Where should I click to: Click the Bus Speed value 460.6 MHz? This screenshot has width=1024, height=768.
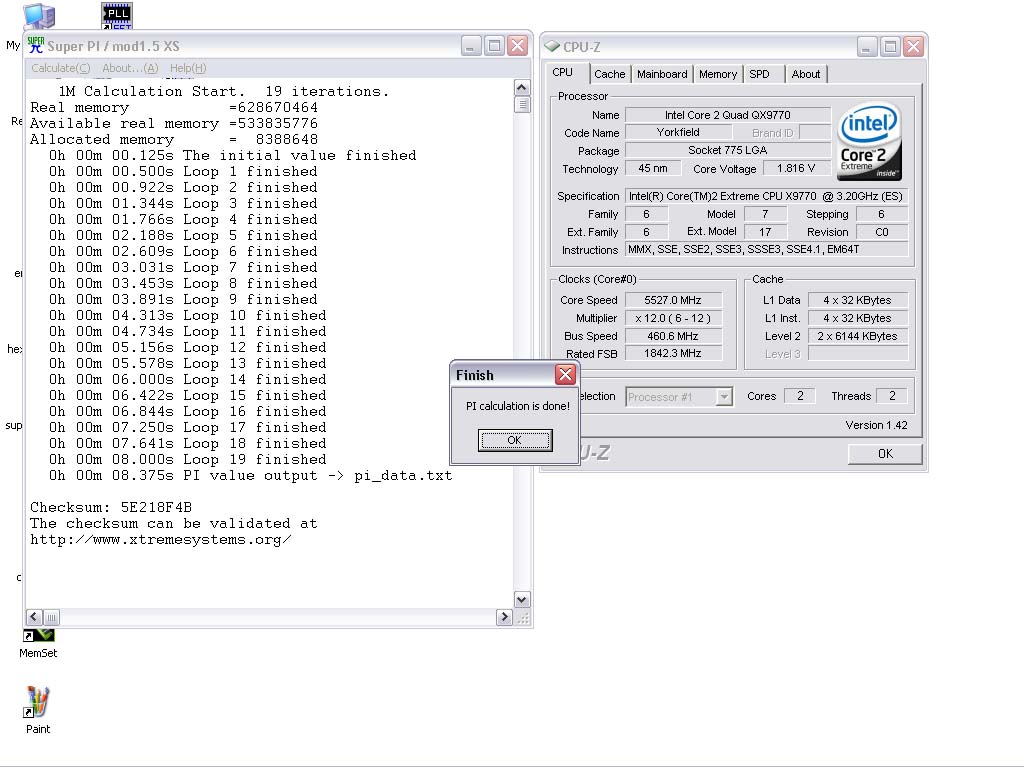[x=673, y=336]
